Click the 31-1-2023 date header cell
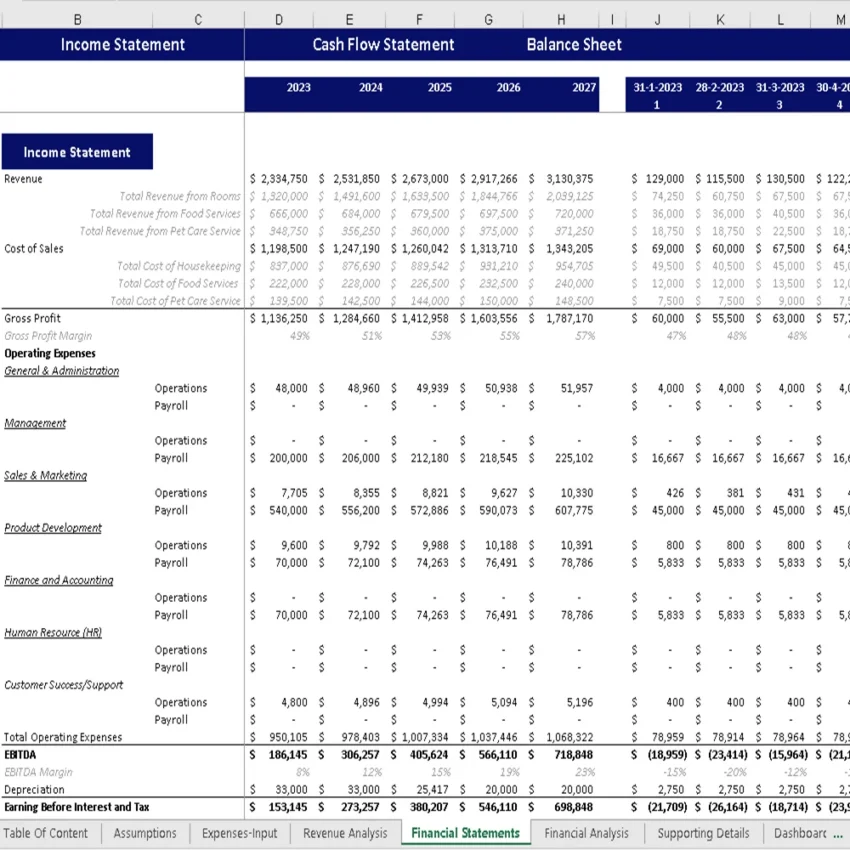This screenshot has height=850, width=850. pyautogui.click(x=657, y=87)
